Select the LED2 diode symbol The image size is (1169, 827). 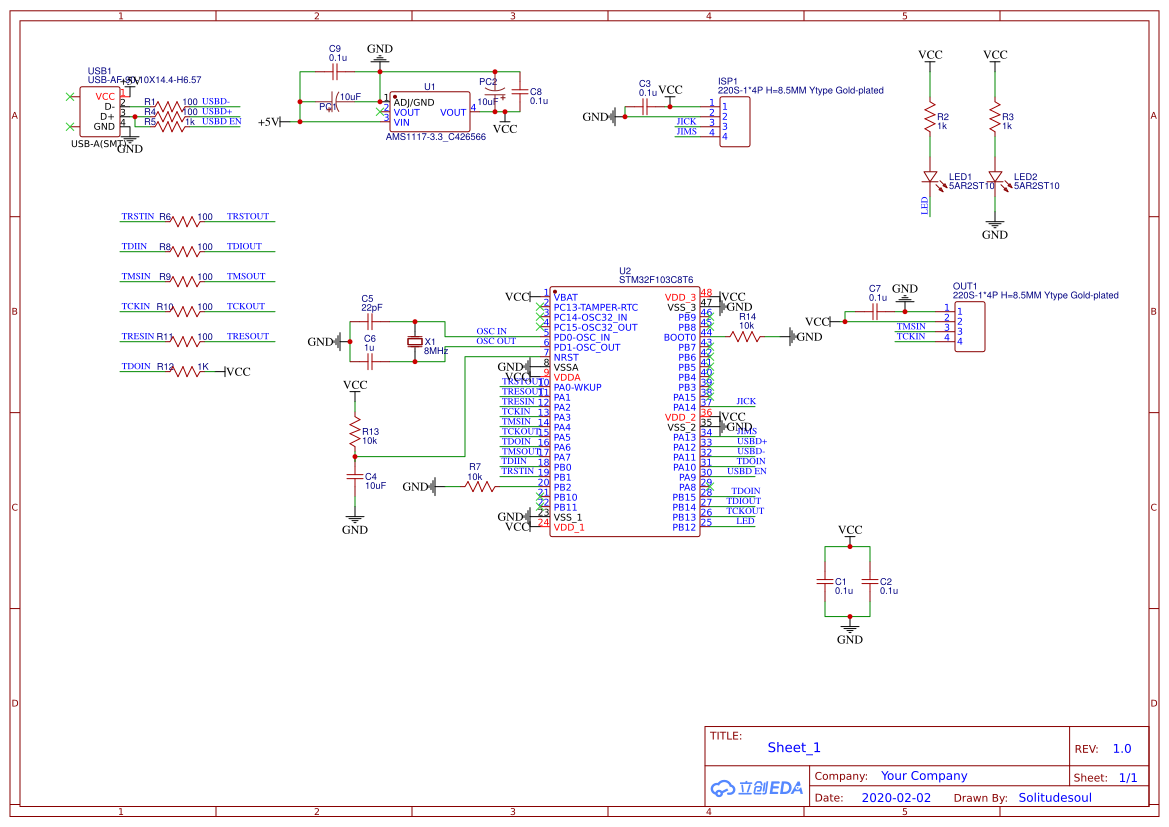995,179
